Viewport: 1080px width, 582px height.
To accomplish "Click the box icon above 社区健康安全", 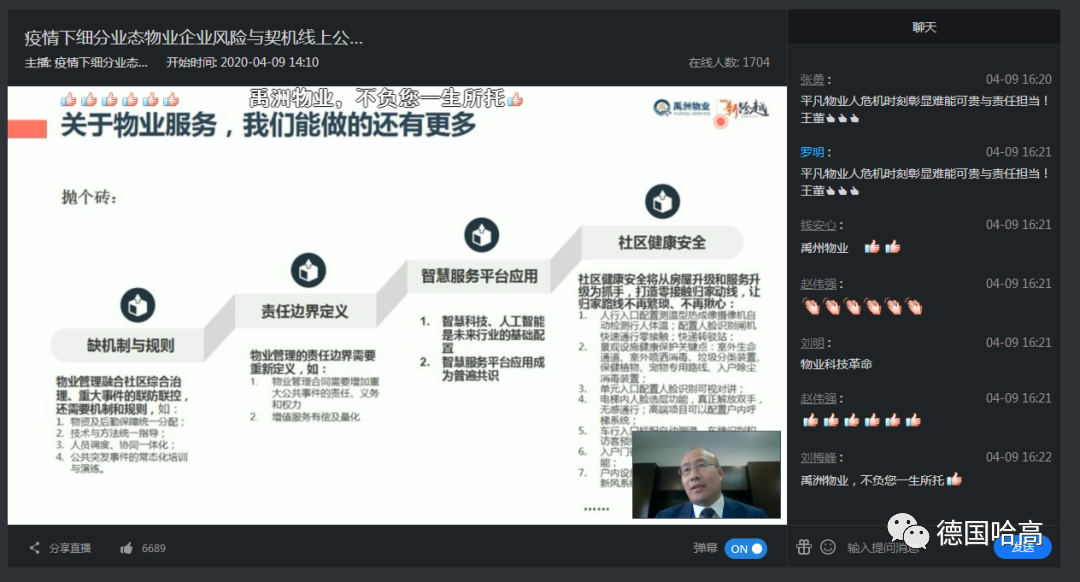I will tap(663, 201).
